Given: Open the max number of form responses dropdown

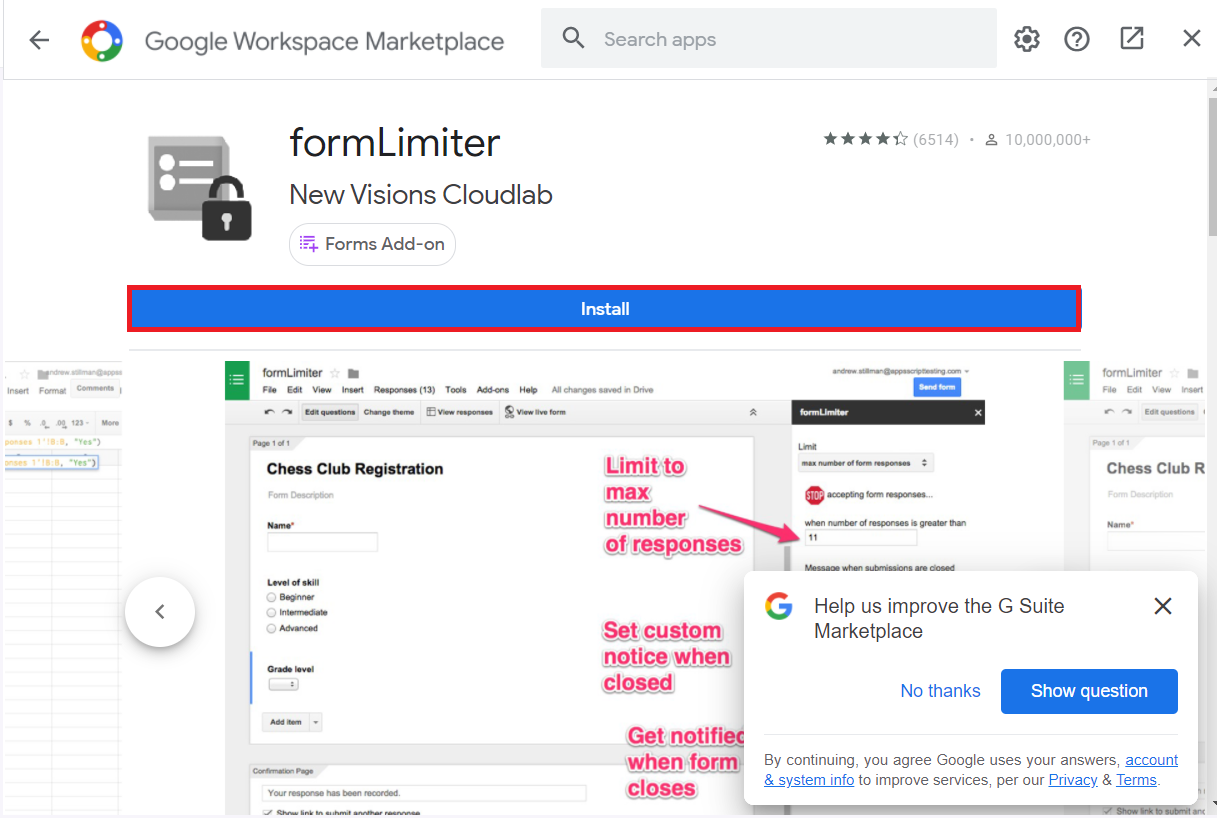Looking at the screenshot, I should click(867, 463).
